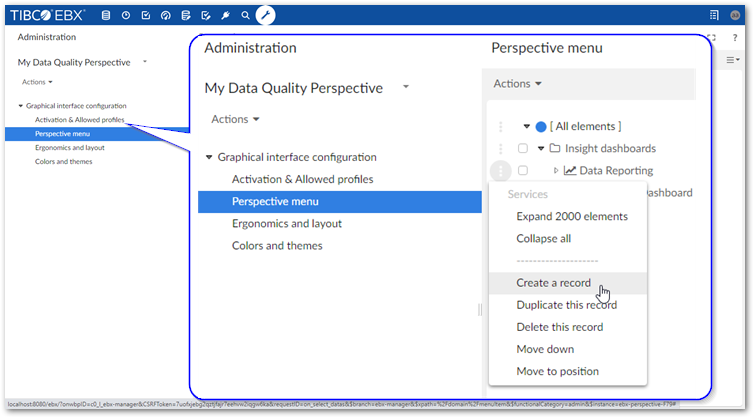
Task: Check the Data Reporting checkbox
Action: [x=522, y=170]
